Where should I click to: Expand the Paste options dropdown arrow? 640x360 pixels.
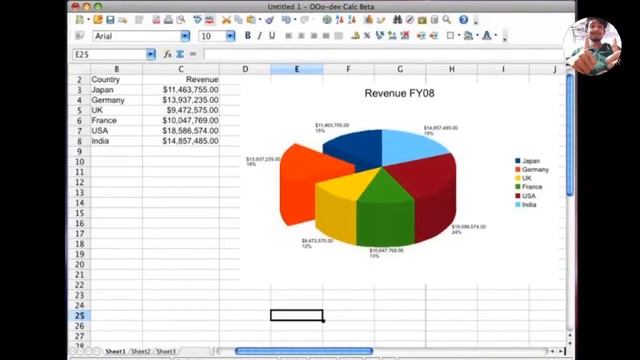(x=260, y=20)
